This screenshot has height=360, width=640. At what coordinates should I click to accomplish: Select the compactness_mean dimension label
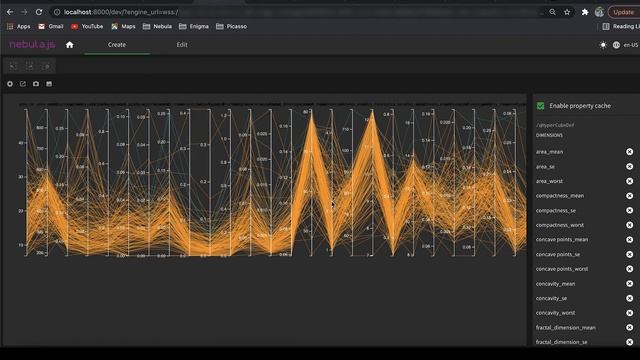pyautogui.click(x=560, y=196)
